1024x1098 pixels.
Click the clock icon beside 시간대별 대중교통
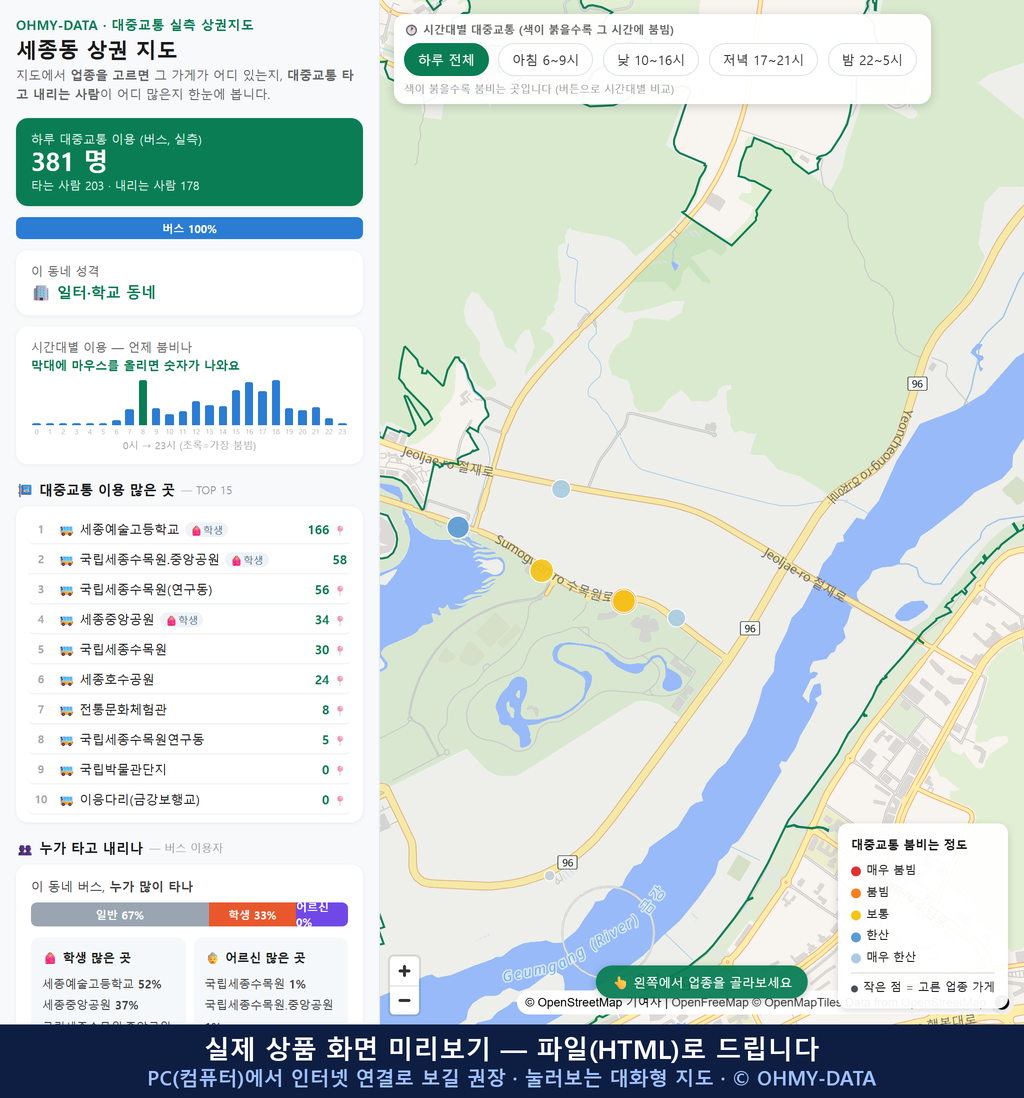pos(412,30)
